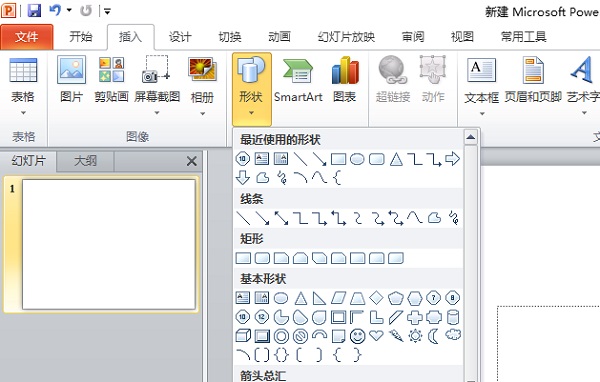This screenshot has height=382, width=600.
Task: Select the sun shape
Action: 415,336
